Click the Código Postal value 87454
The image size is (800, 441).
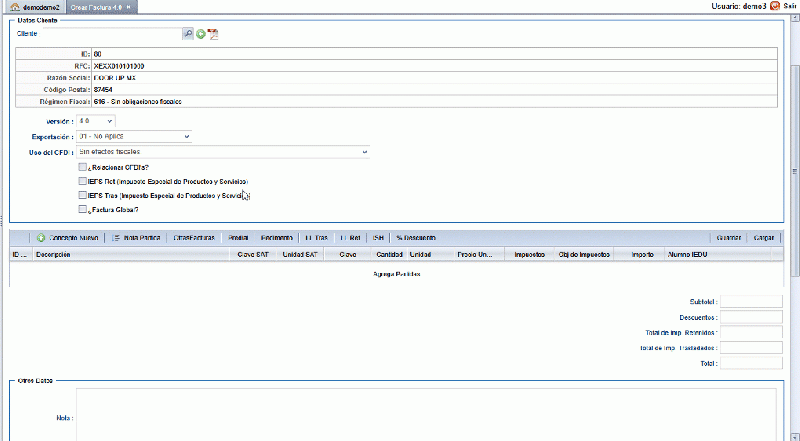click(x=103, y=90)
